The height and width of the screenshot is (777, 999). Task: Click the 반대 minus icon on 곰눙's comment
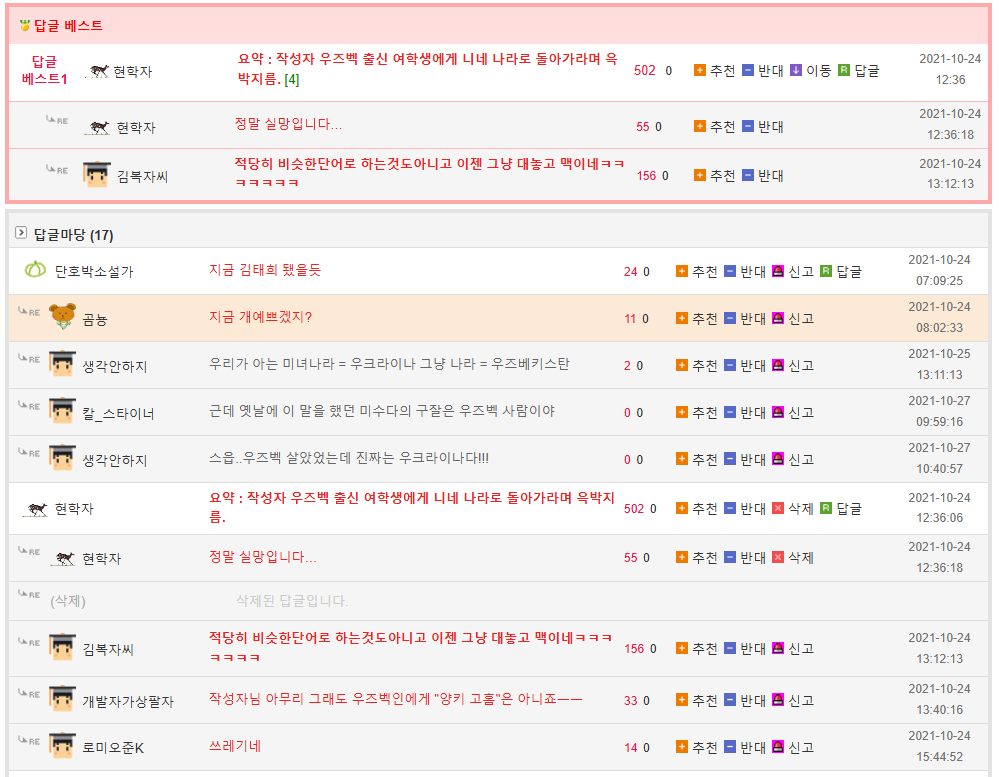pos(730,318)
